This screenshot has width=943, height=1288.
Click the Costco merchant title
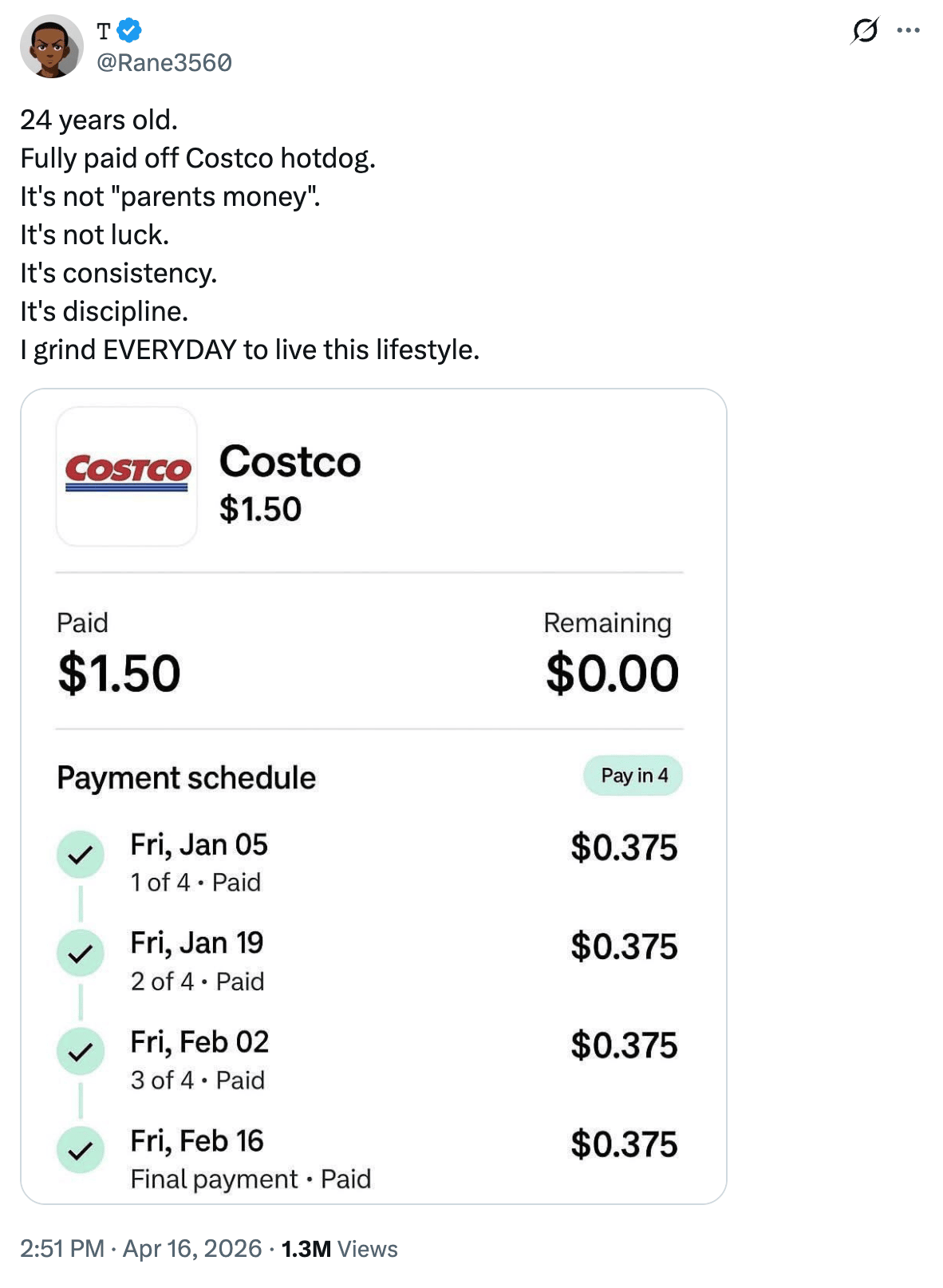[x=290, y=462]
